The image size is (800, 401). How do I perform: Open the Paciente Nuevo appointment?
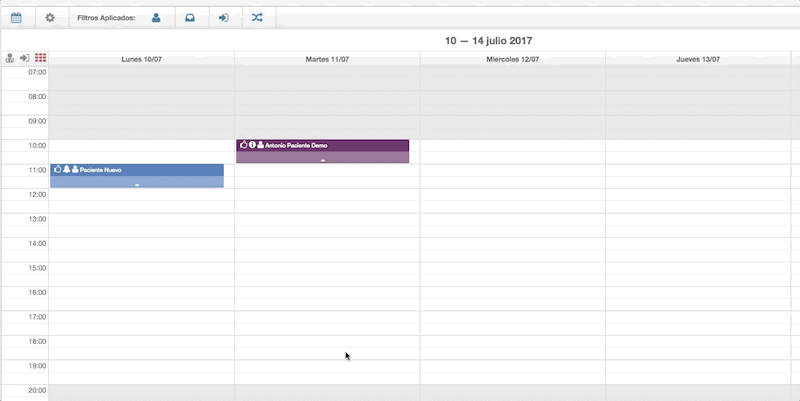[x=137, y=176]
